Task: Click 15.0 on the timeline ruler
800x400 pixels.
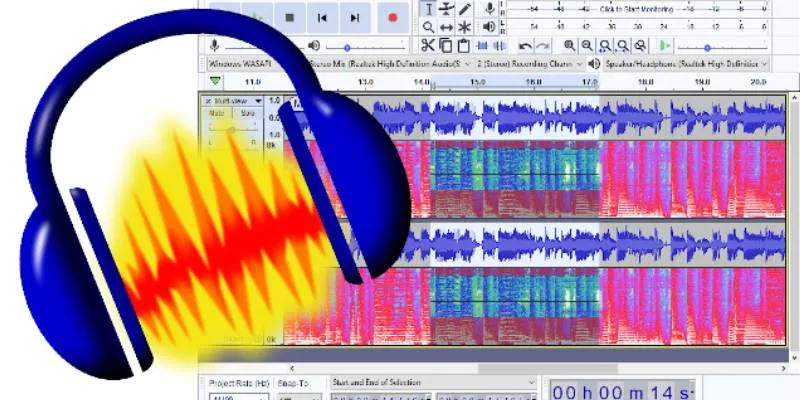Action: click(477, 82)
